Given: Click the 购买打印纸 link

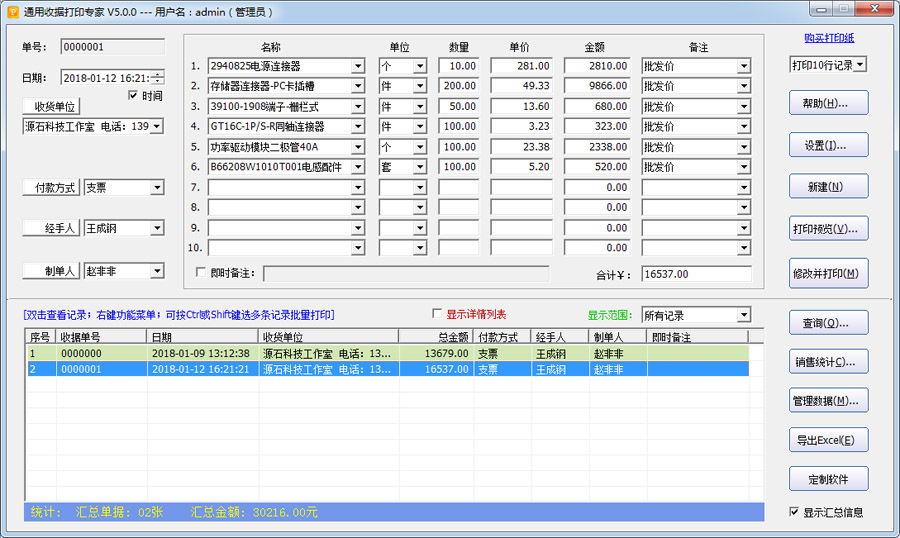Looking at the screenshot, I should coord(828,38).
